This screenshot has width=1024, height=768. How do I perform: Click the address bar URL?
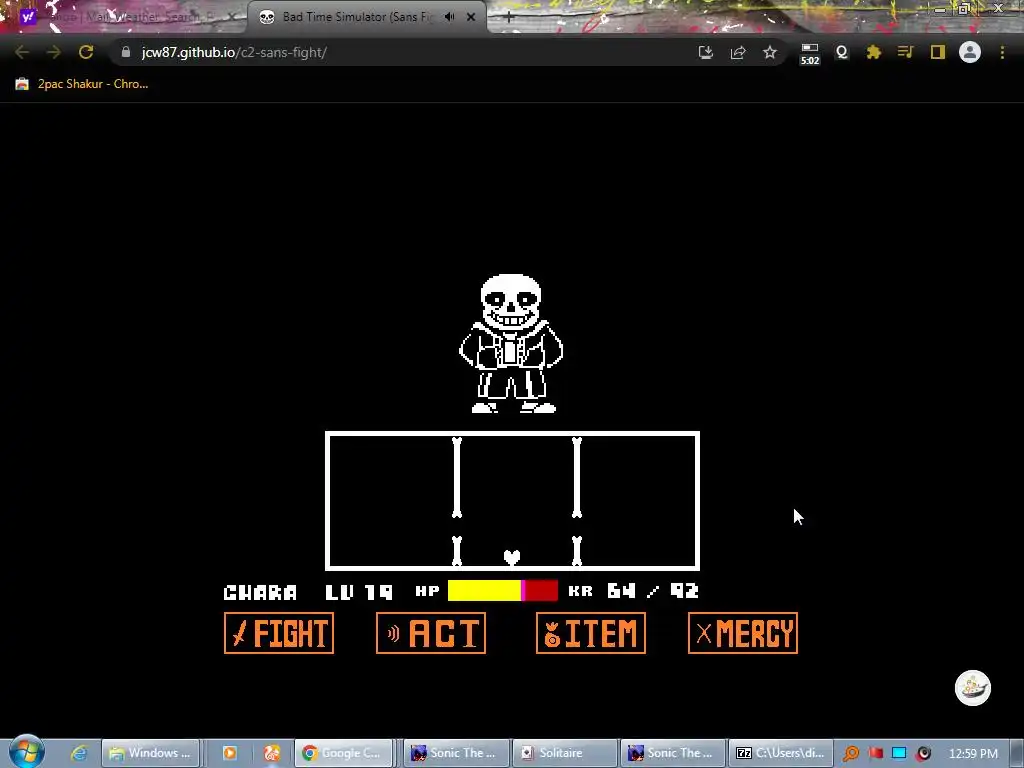pos(234,52)
